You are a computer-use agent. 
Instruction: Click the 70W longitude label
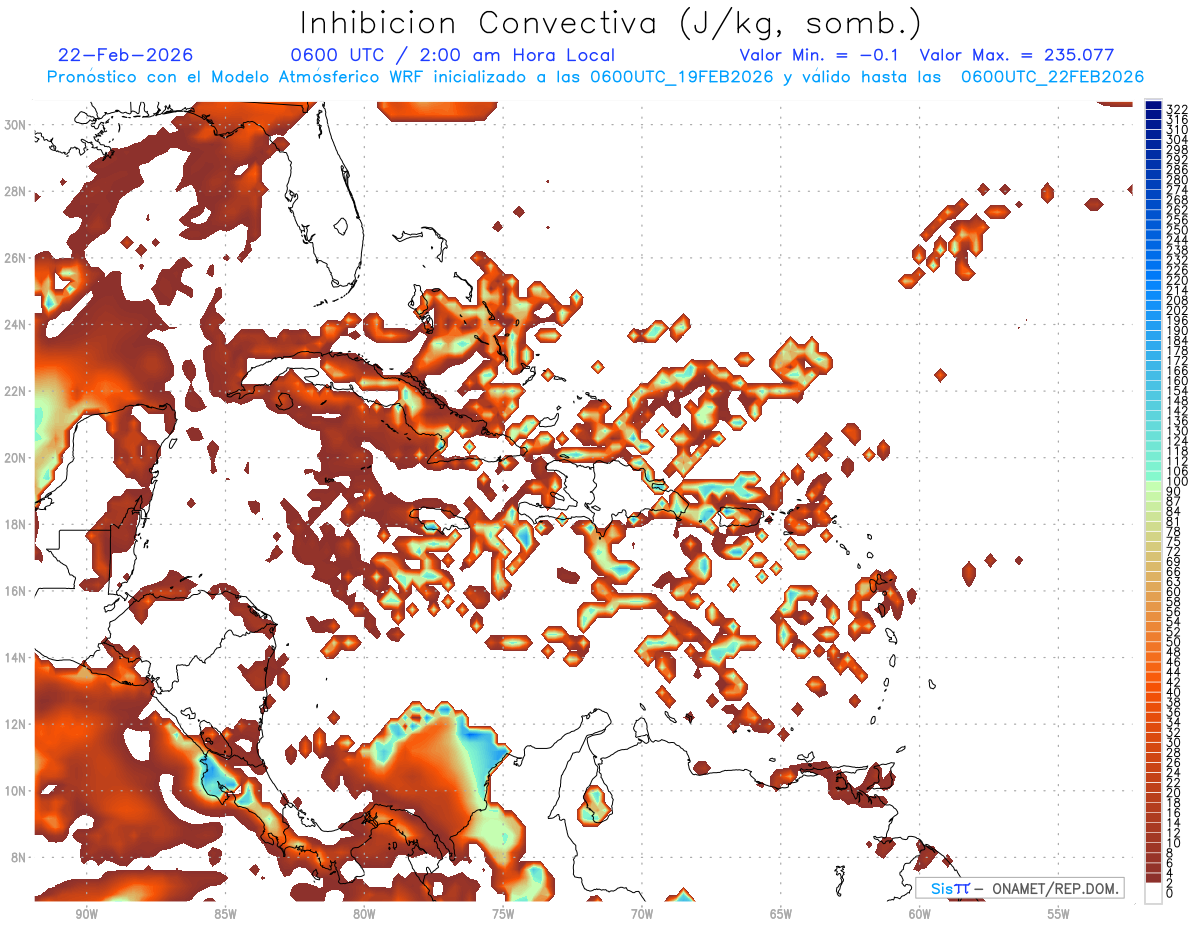[x=642, y=914]
